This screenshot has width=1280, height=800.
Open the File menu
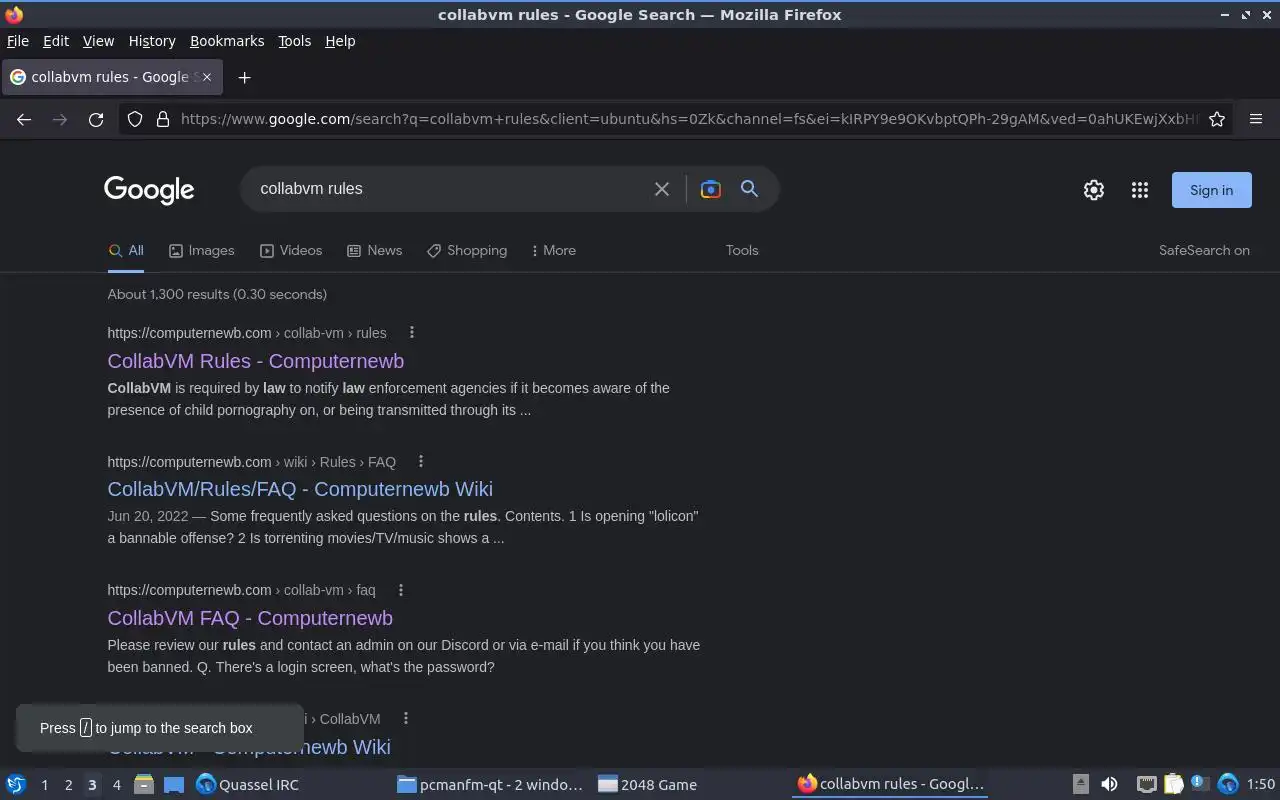point(17,41)
